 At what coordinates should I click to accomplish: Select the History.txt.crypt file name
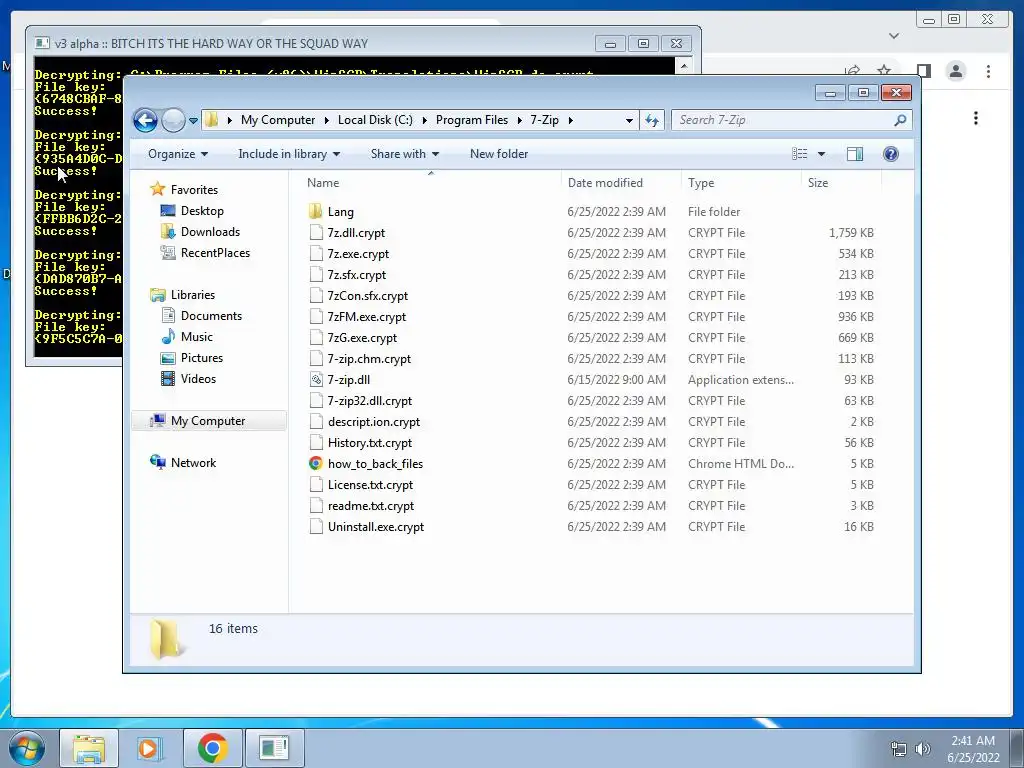click(370, 443)
